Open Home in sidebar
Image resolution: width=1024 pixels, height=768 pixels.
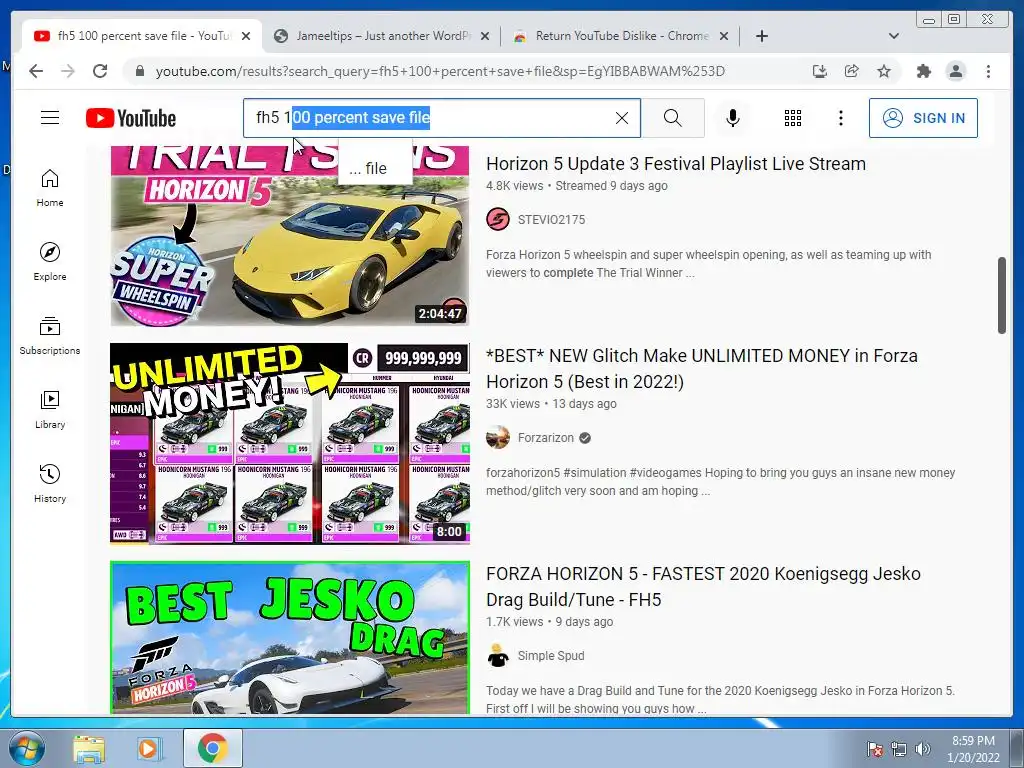50,188
